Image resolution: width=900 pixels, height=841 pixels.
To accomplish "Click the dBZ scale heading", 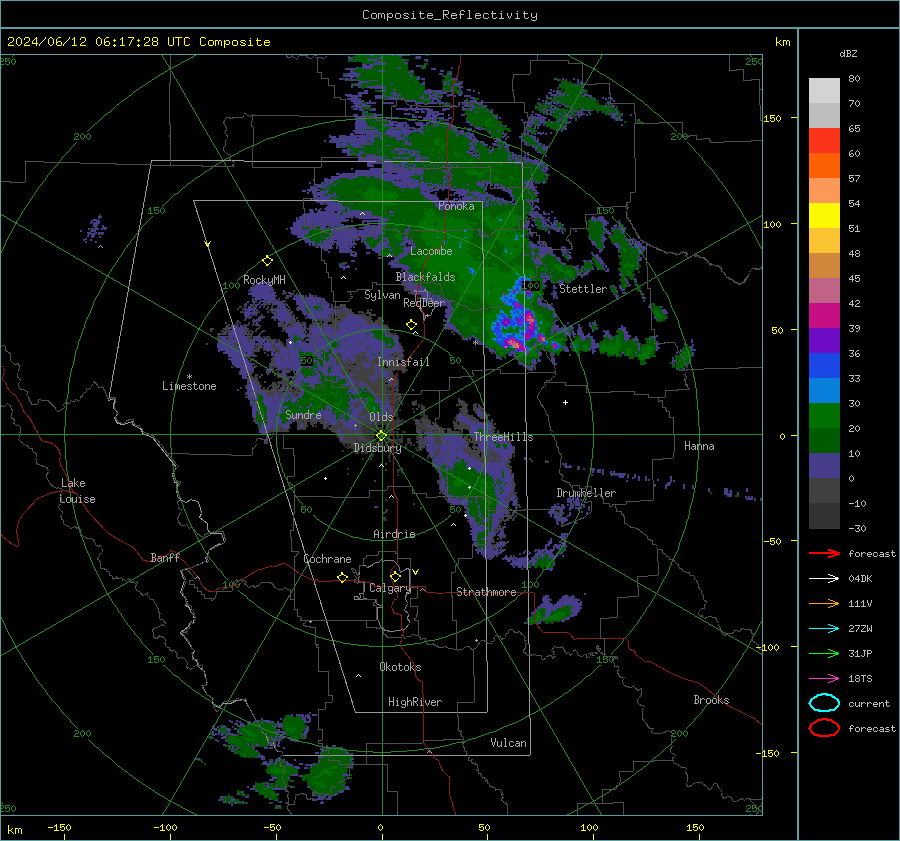I will click(848, 53).
